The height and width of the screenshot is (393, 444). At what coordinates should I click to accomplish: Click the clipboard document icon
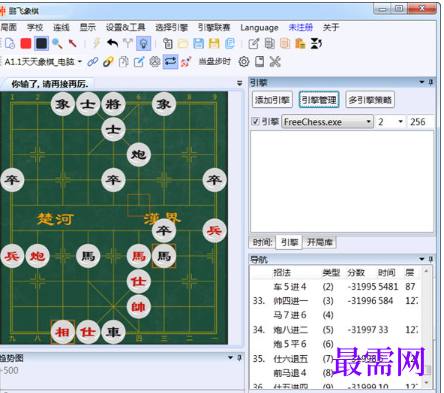(168, 43)
